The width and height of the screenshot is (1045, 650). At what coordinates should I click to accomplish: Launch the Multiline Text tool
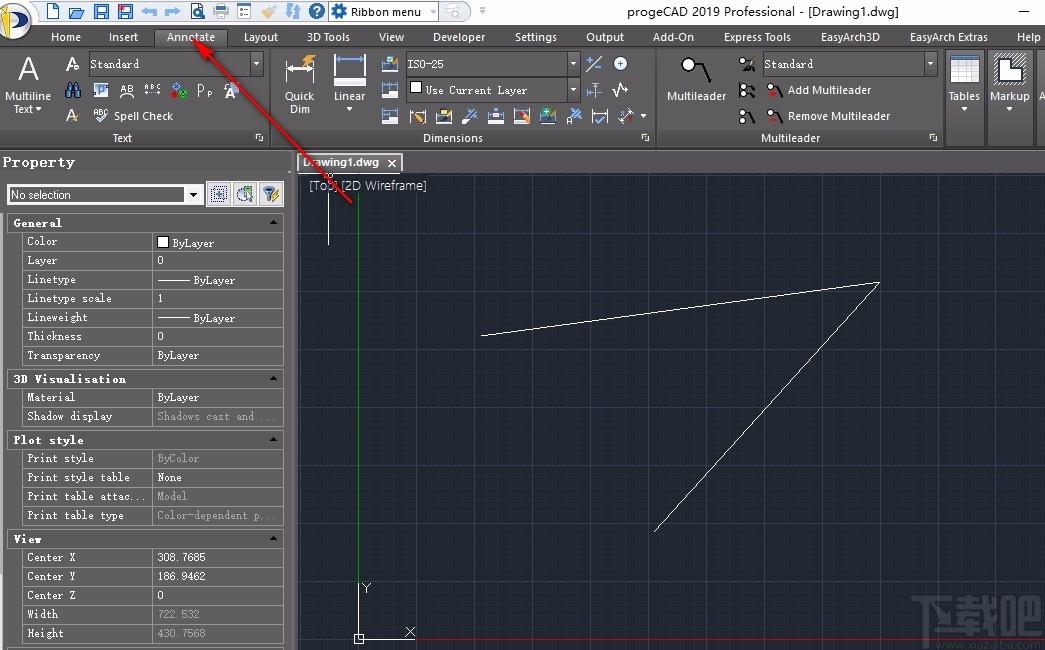coord(28,85)
